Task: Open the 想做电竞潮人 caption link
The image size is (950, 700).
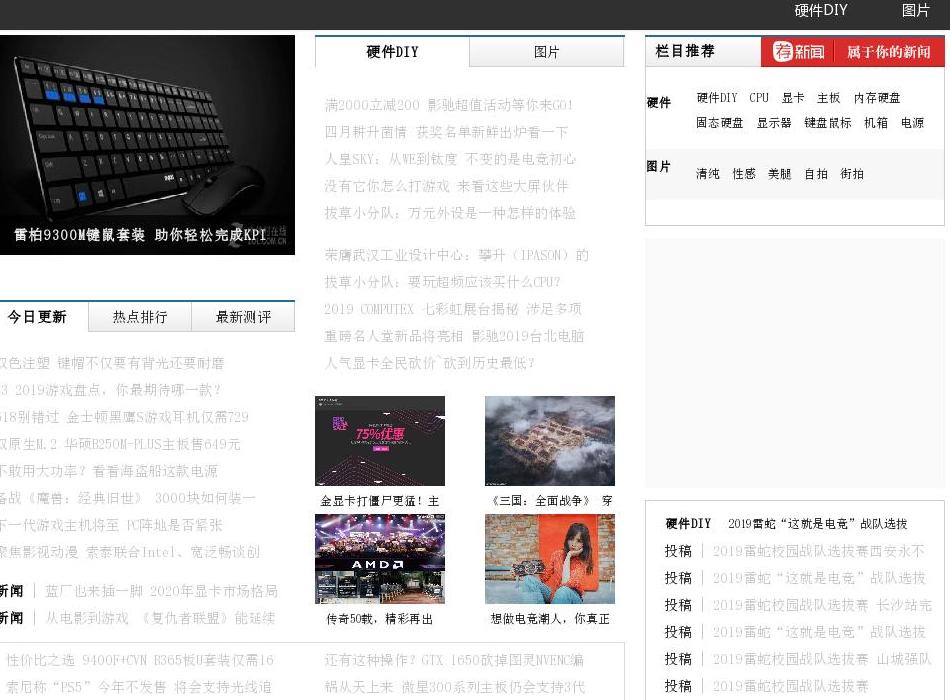Action: click(x=550, y=619)
